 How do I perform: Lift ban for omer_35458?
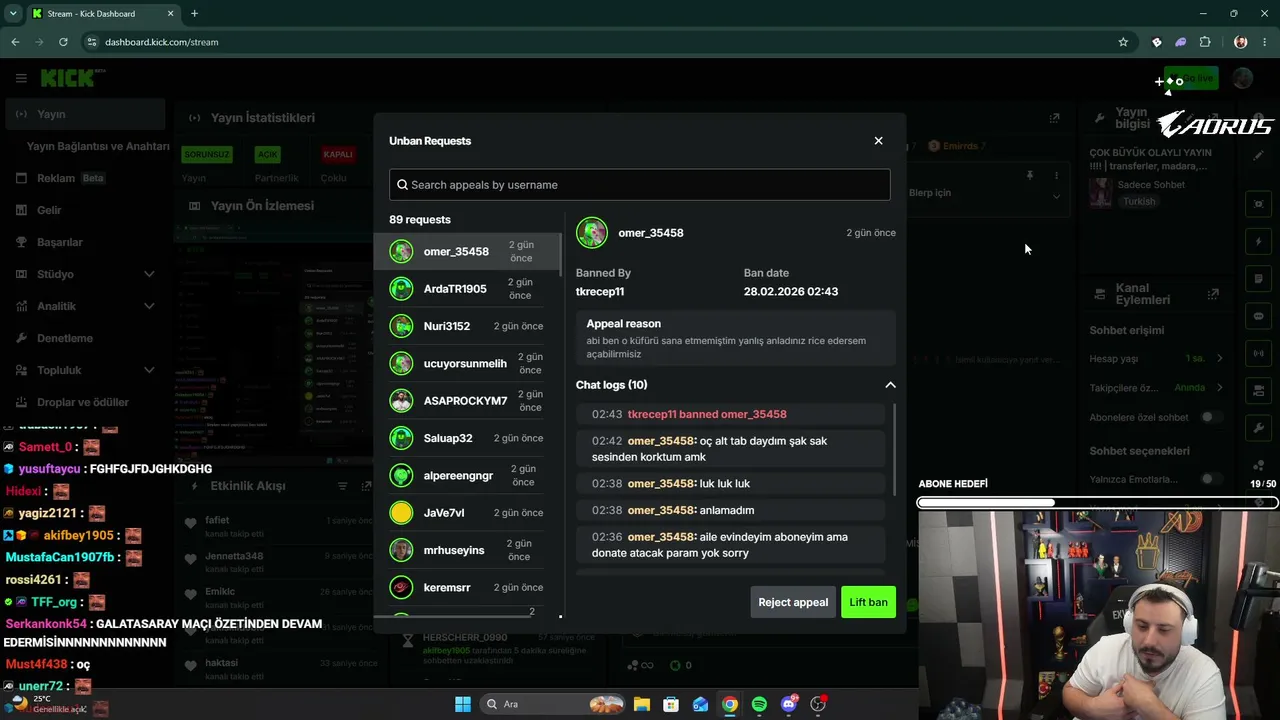(868, 602)
